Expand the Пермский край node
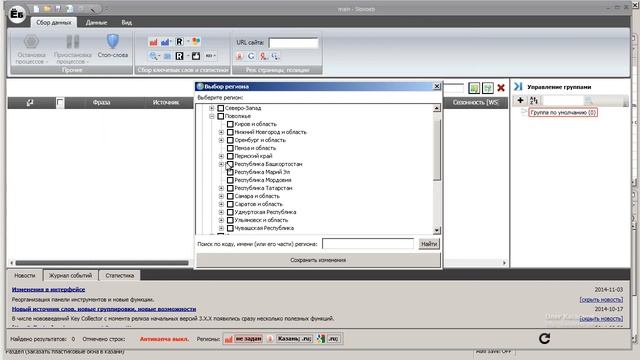 [x=221, y=156]
